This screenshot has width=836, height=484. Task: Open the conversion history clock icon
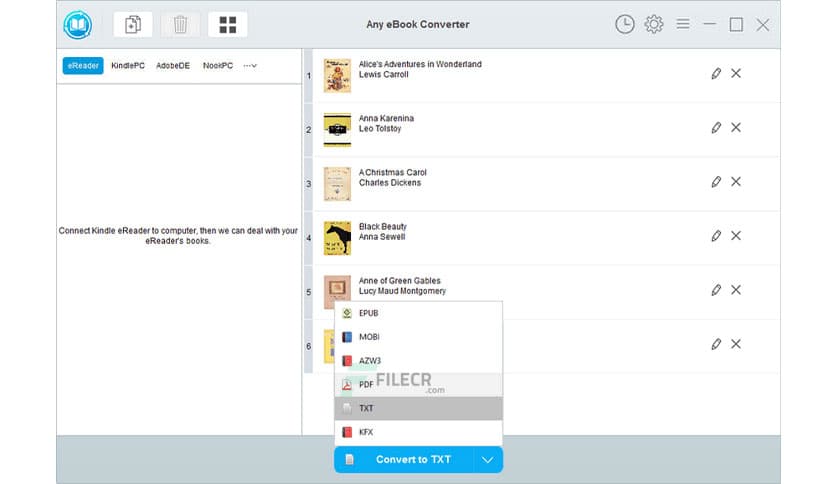625,25
